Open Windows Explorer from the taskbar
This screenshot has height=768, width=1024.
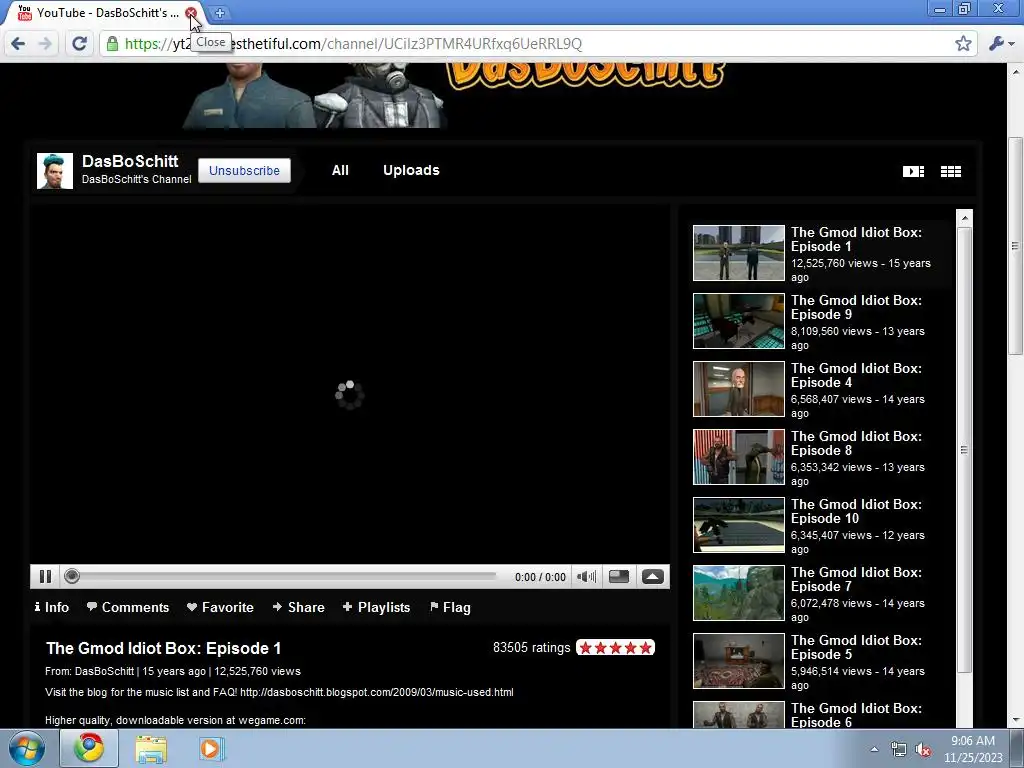point(151,748)
